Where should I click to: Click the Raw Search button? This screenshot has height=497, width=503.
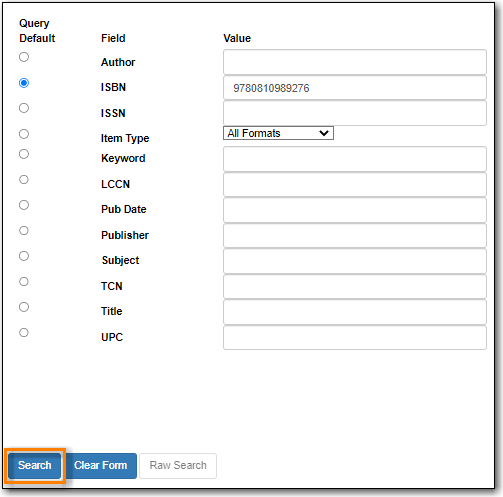pos(178,465)
